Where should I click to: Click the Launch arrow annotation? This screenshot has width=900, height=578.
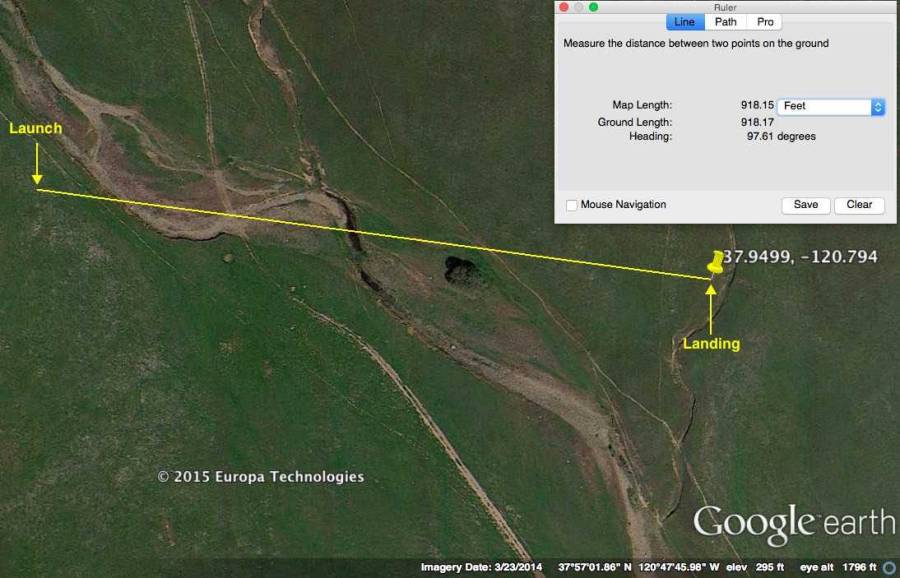coord(37,163)
